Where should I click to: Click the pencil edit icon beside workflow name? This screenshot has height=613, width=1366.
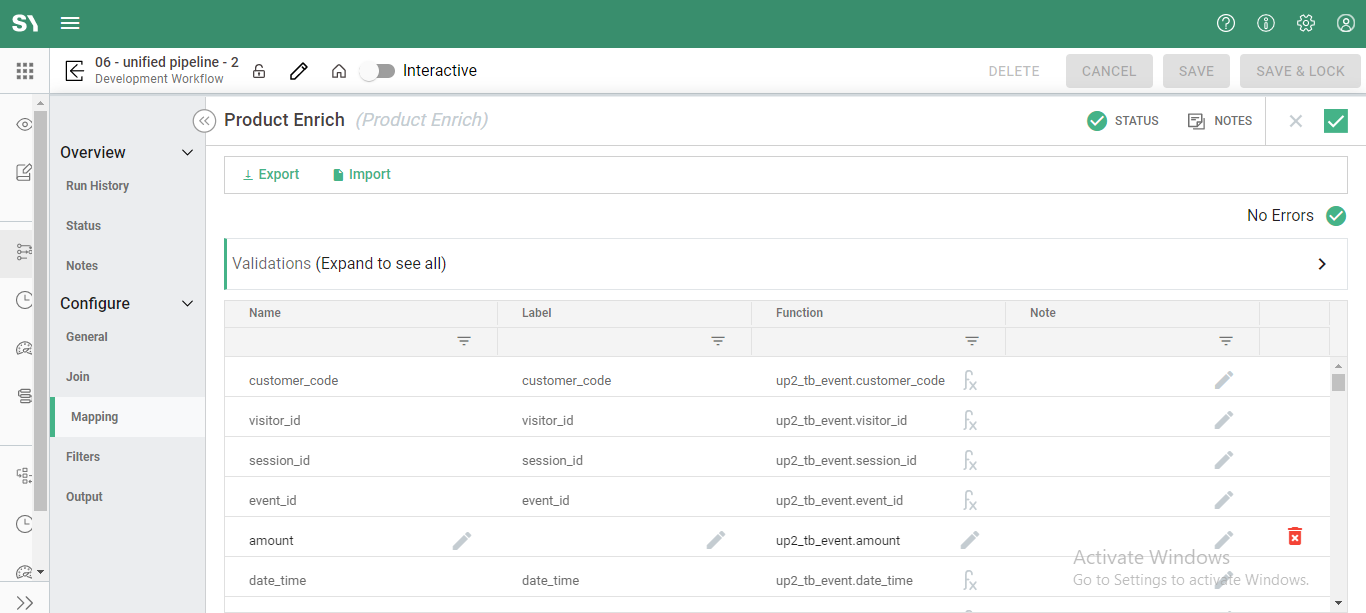coord(298,71)
